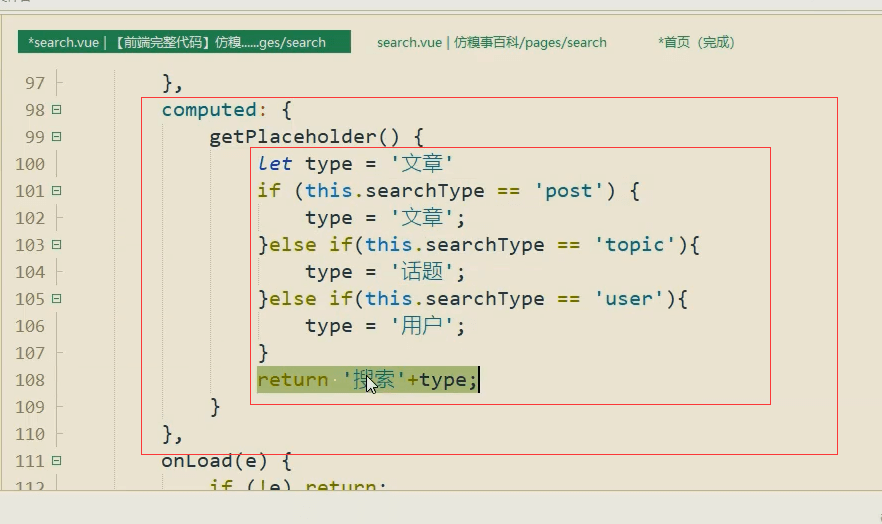
Task: Click the 'let' keyword on line 100
Action: click(274, 164)
